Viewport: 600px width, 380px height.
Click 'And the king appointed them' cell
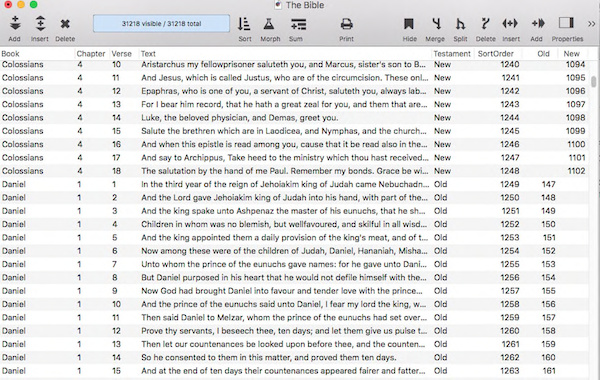pyautogui.click(x=285, y=238)
